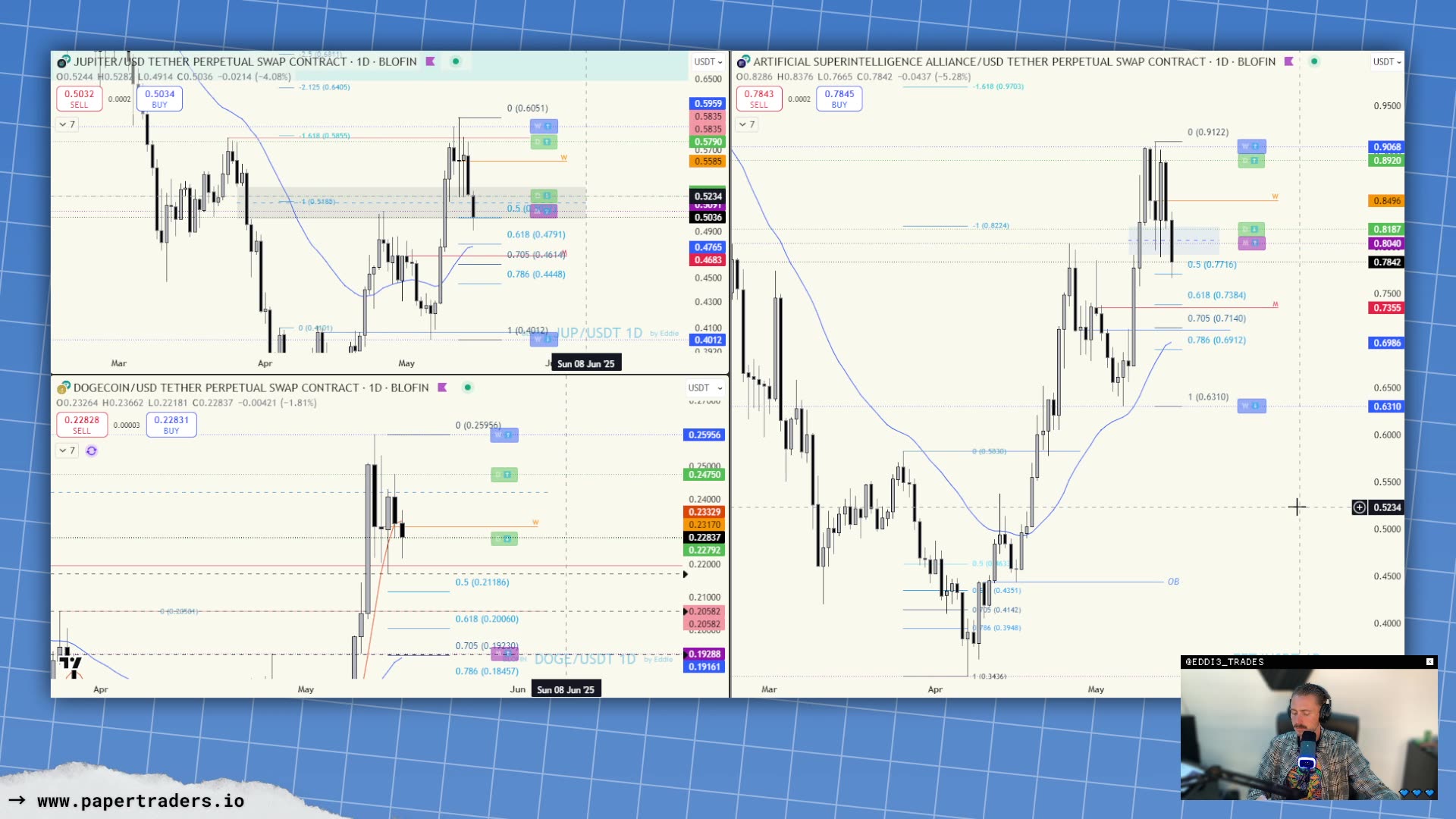Toggle the green connection status dot on the JUPITER chart

tap(457, 62)
